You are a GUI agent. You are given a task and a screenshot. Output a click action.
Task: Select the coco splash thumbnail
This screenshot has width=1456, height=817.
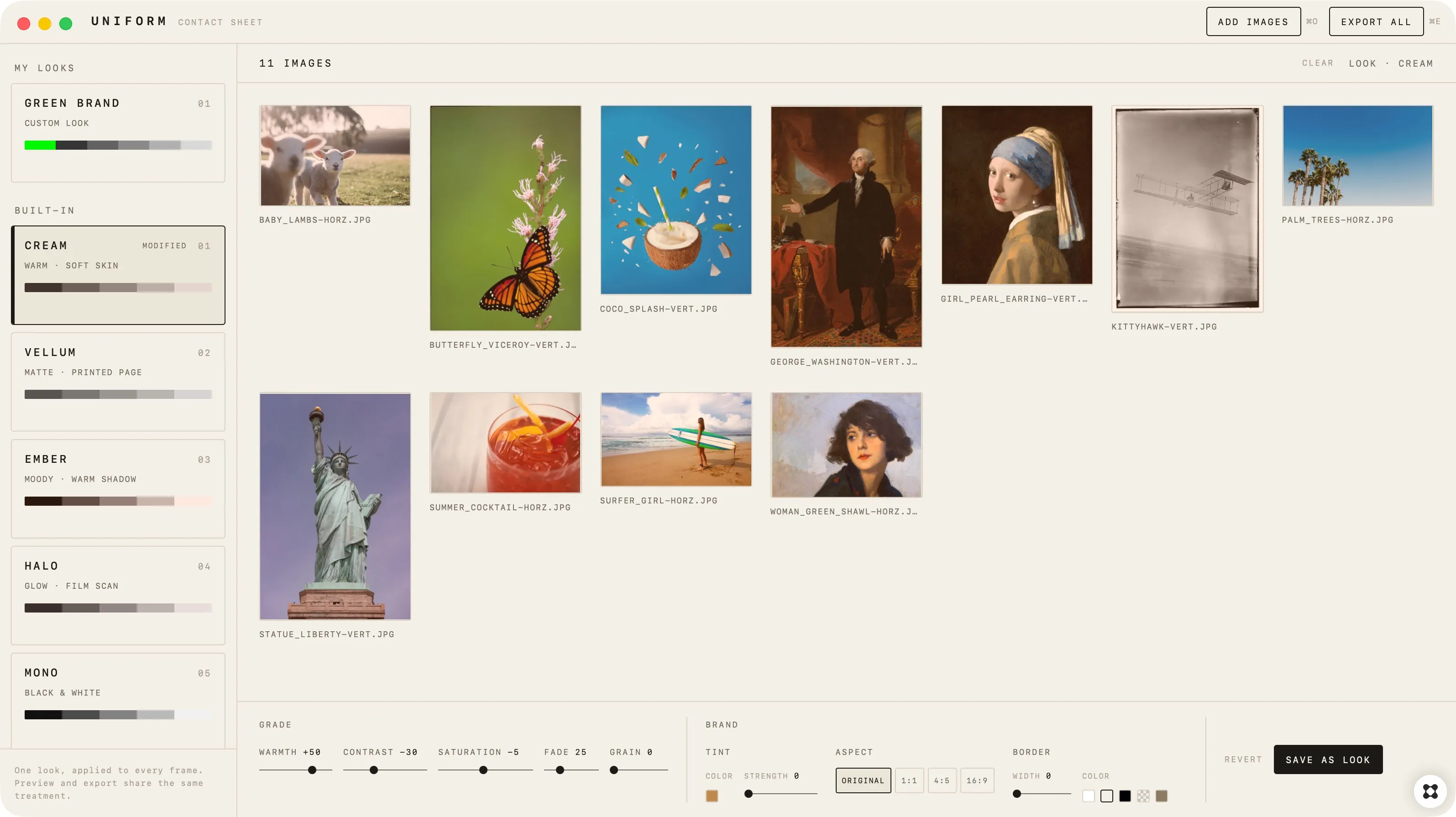(676, 199)
